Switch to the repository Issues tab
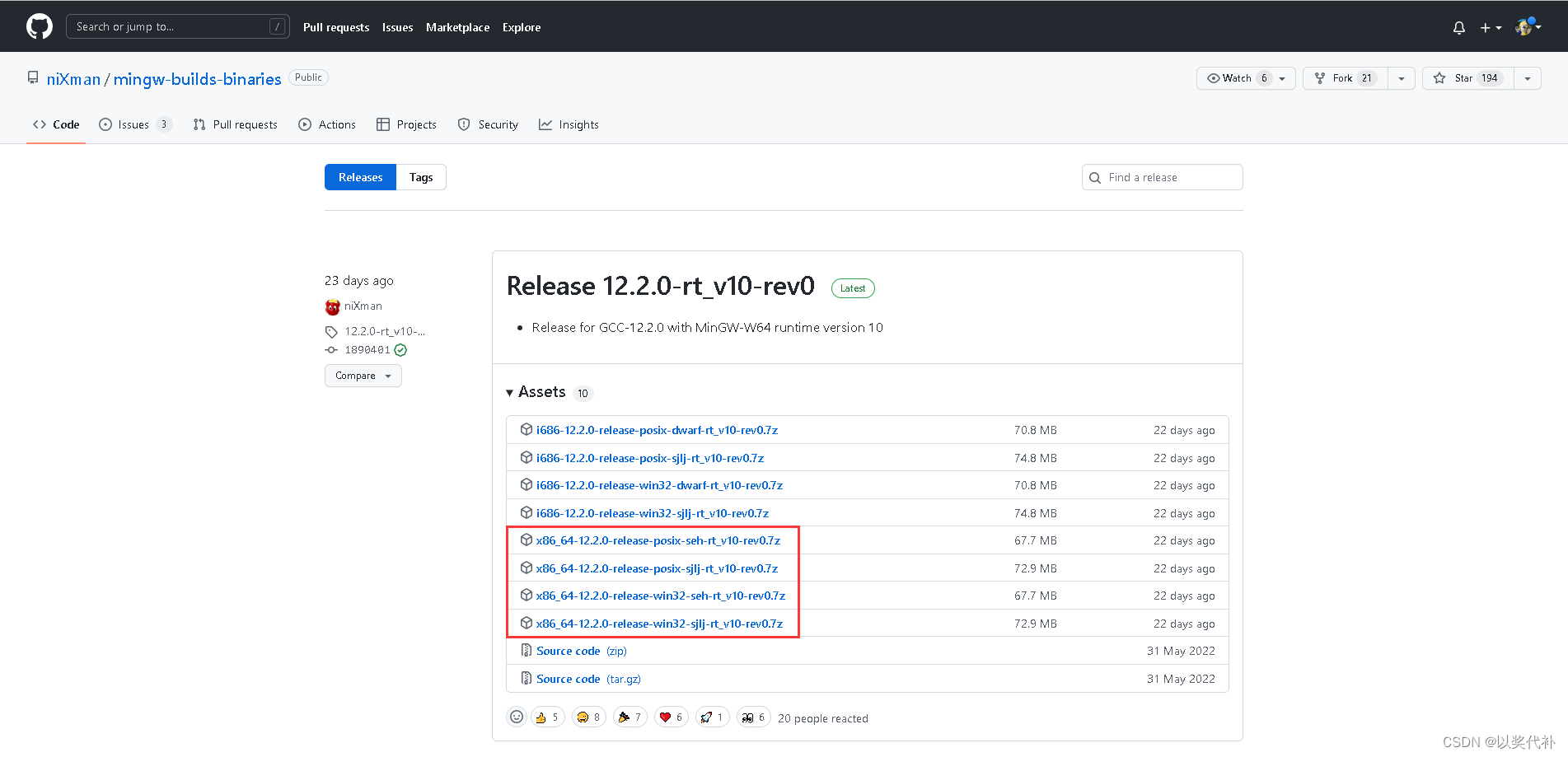Viewport: 1568px width, 757px height. (x=135, y=124)
